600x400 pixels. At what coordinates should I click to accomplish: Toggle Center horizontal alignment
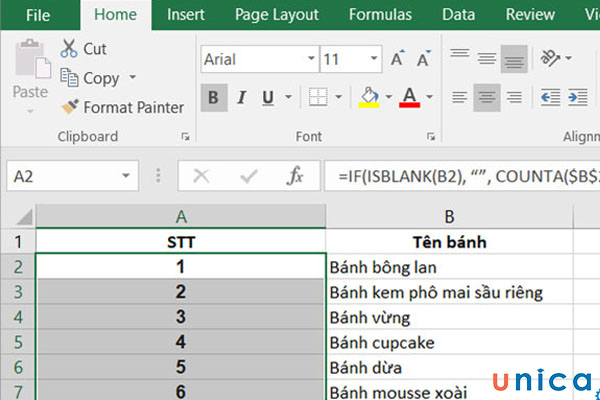tap(487, 98)
